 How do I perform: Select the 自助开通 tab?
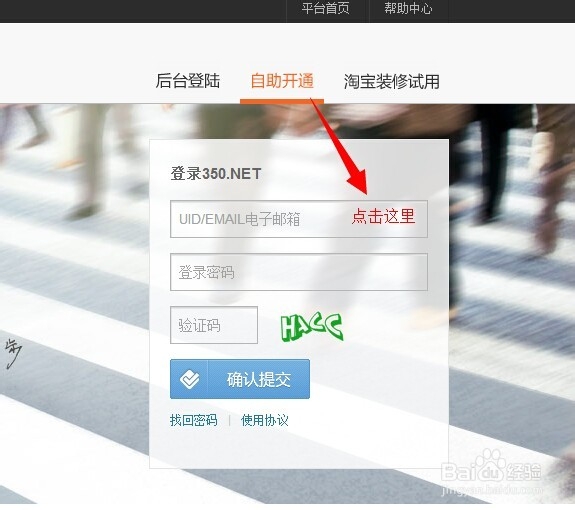tap(282, 81)
